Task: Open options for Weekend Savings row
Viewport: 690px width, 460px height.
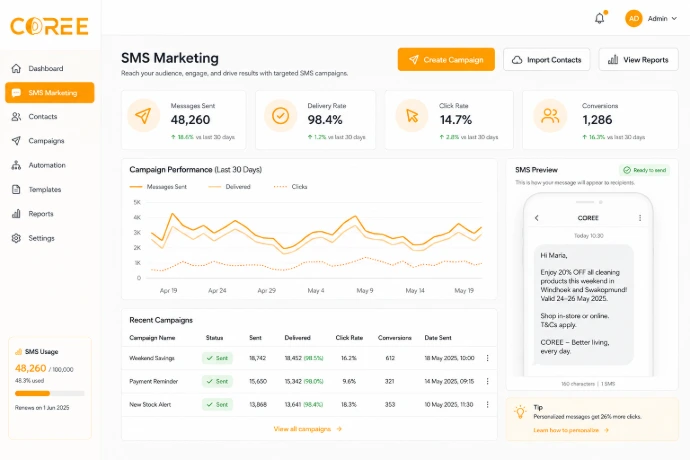Action: point(487,358)
